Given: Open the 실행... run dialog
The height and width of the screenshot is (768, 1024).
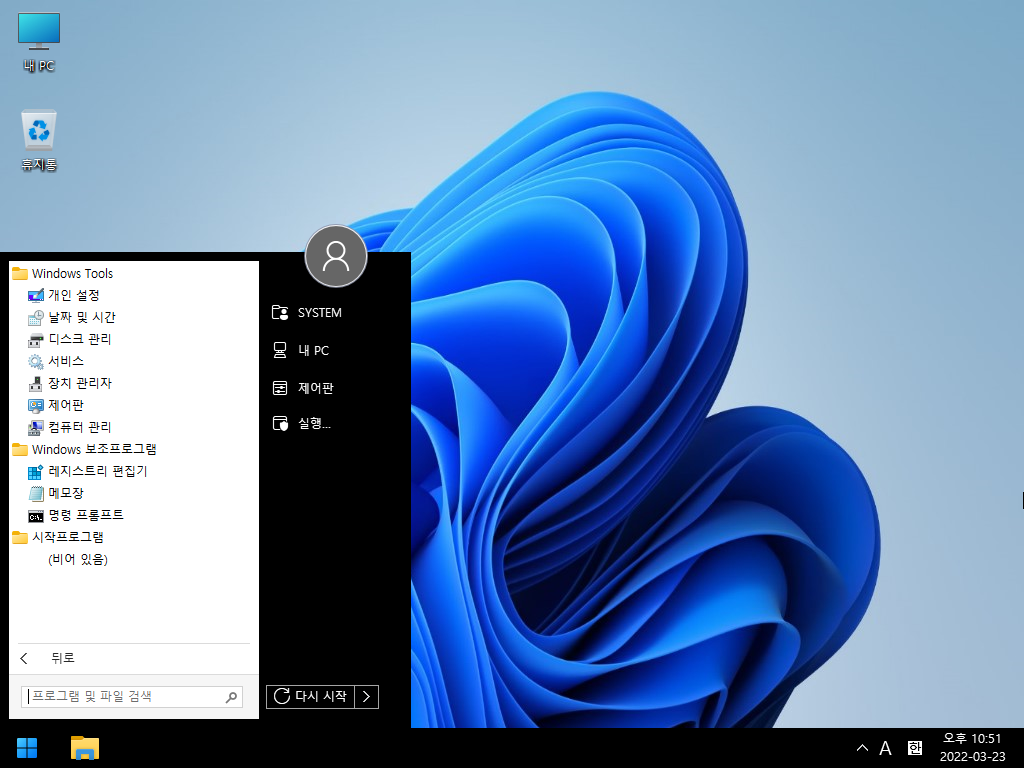Looking at the screenshot, I should (x=302, y=424).
